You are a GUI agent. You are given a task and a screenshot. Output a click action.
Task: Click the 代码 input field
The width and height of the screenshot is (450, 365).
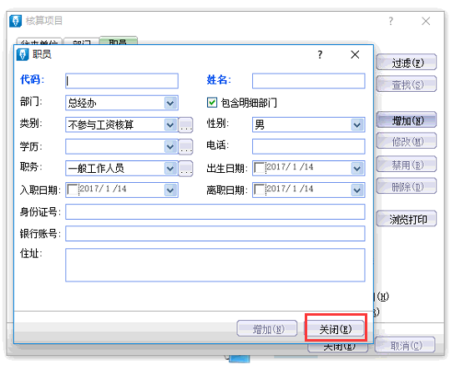(122, 81)
